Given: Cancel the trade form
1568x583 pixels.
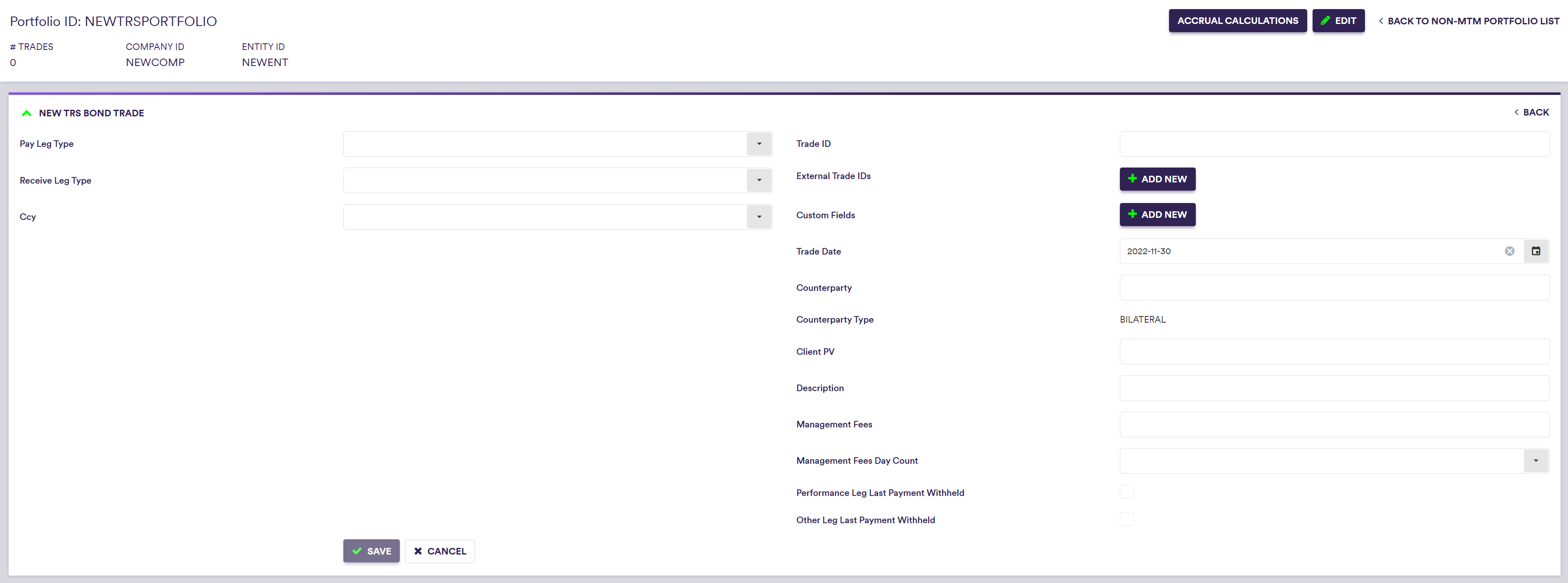Looking at the screenshot, I should [439, 551].
